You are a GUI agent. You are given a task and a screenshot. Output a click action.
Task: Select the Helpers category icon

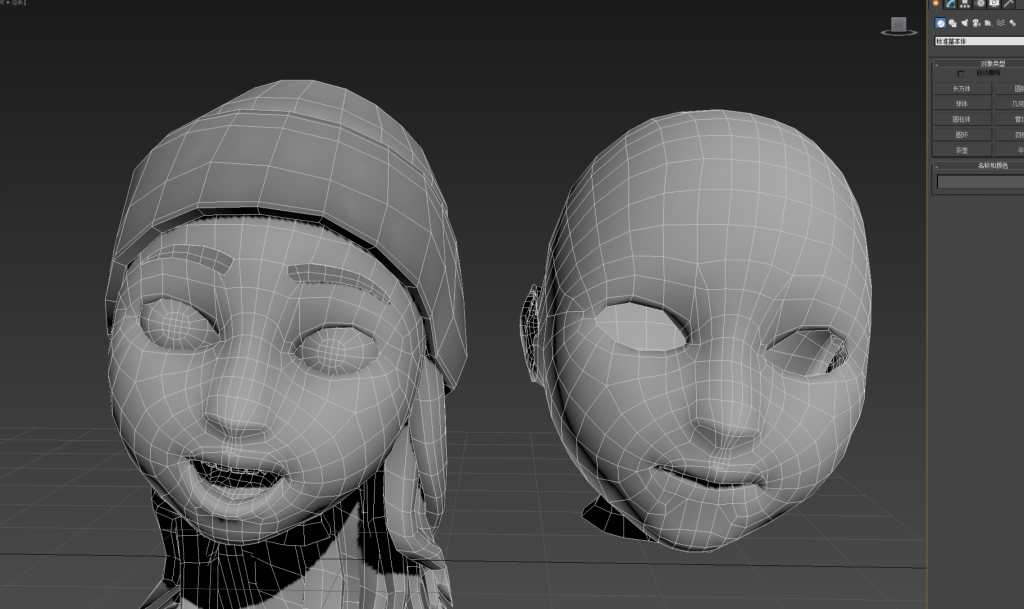(989, 23)
